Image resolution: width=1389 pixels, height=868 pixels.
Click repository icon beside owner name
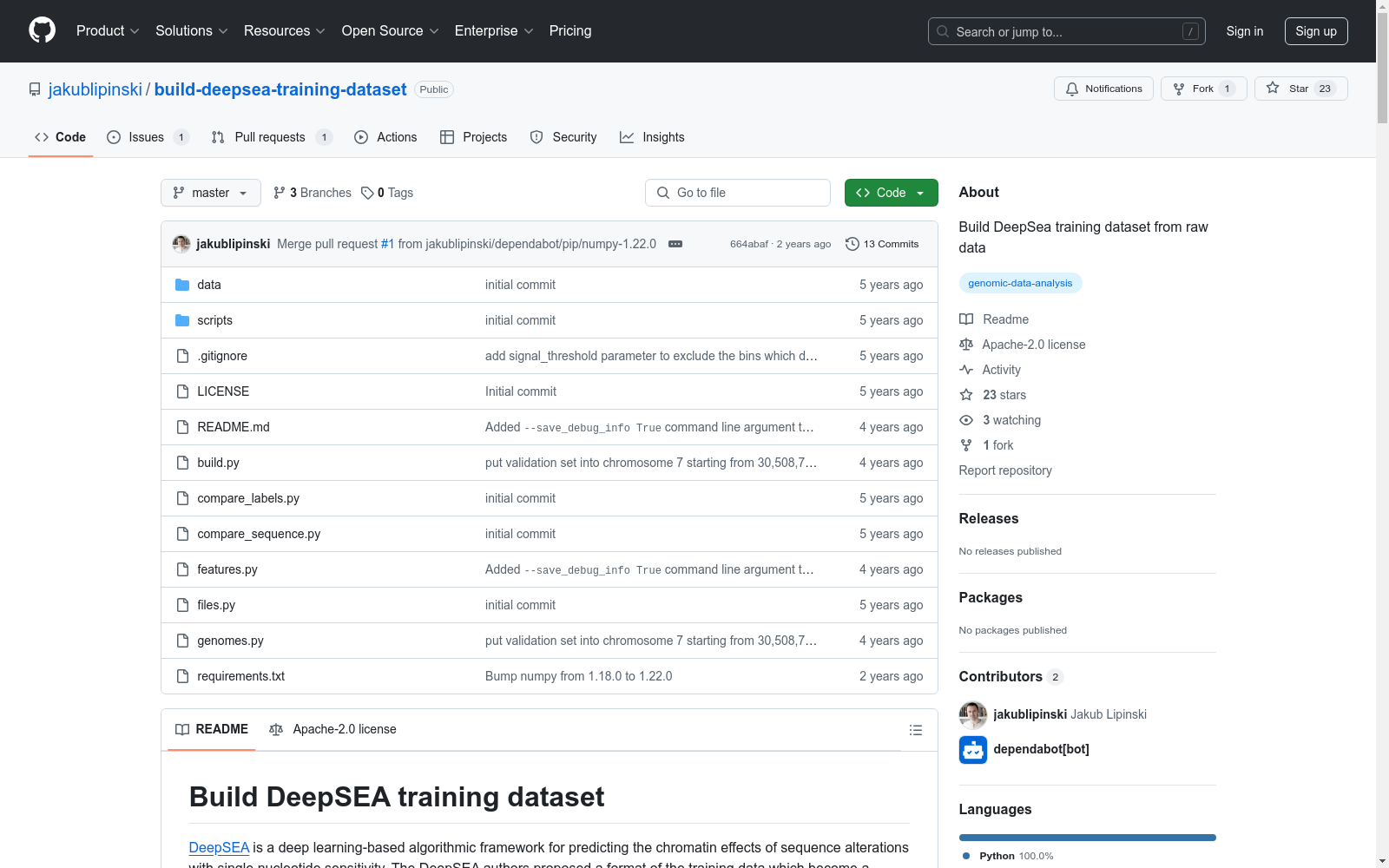pos(35,89)
